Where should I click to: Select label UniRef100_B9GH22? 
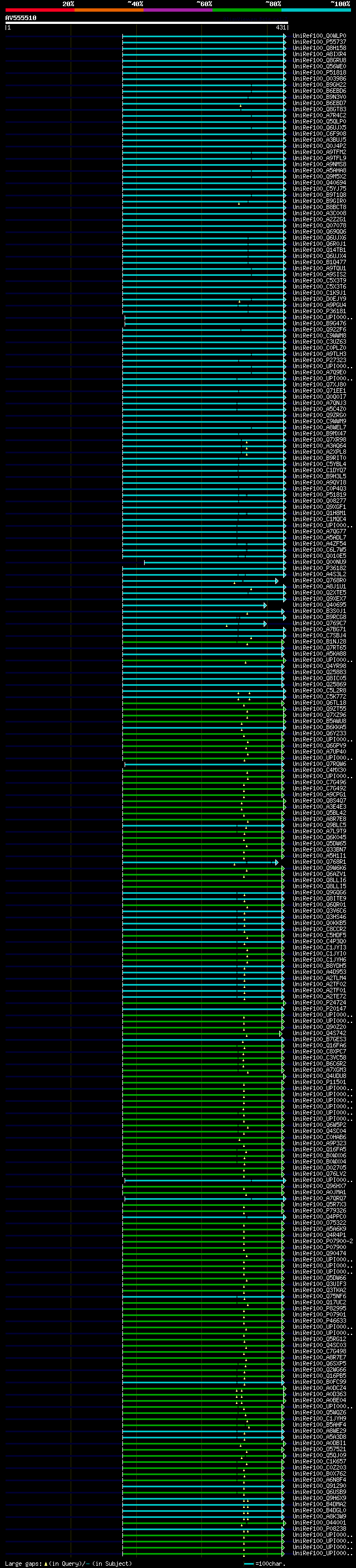coord(319,85)
